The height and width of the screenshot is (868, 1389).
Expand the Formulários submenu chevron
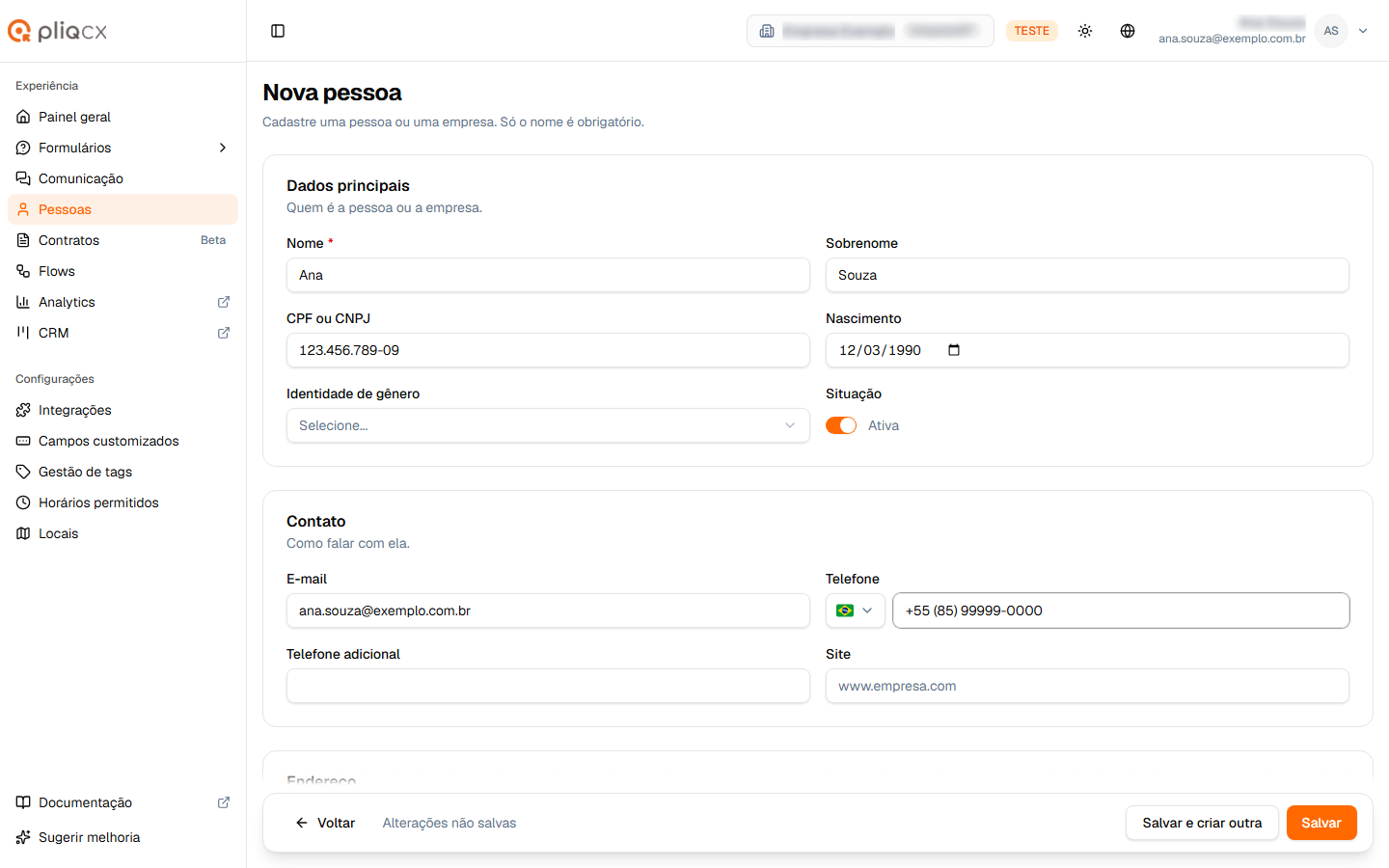[223, 148]
